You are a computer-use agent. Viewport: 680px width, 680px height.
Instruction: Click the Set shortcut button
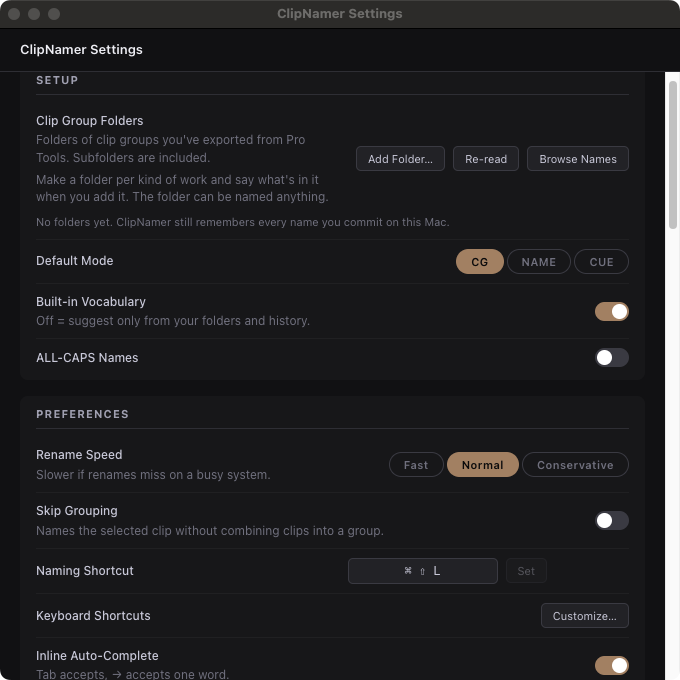[x=526, y=571]
